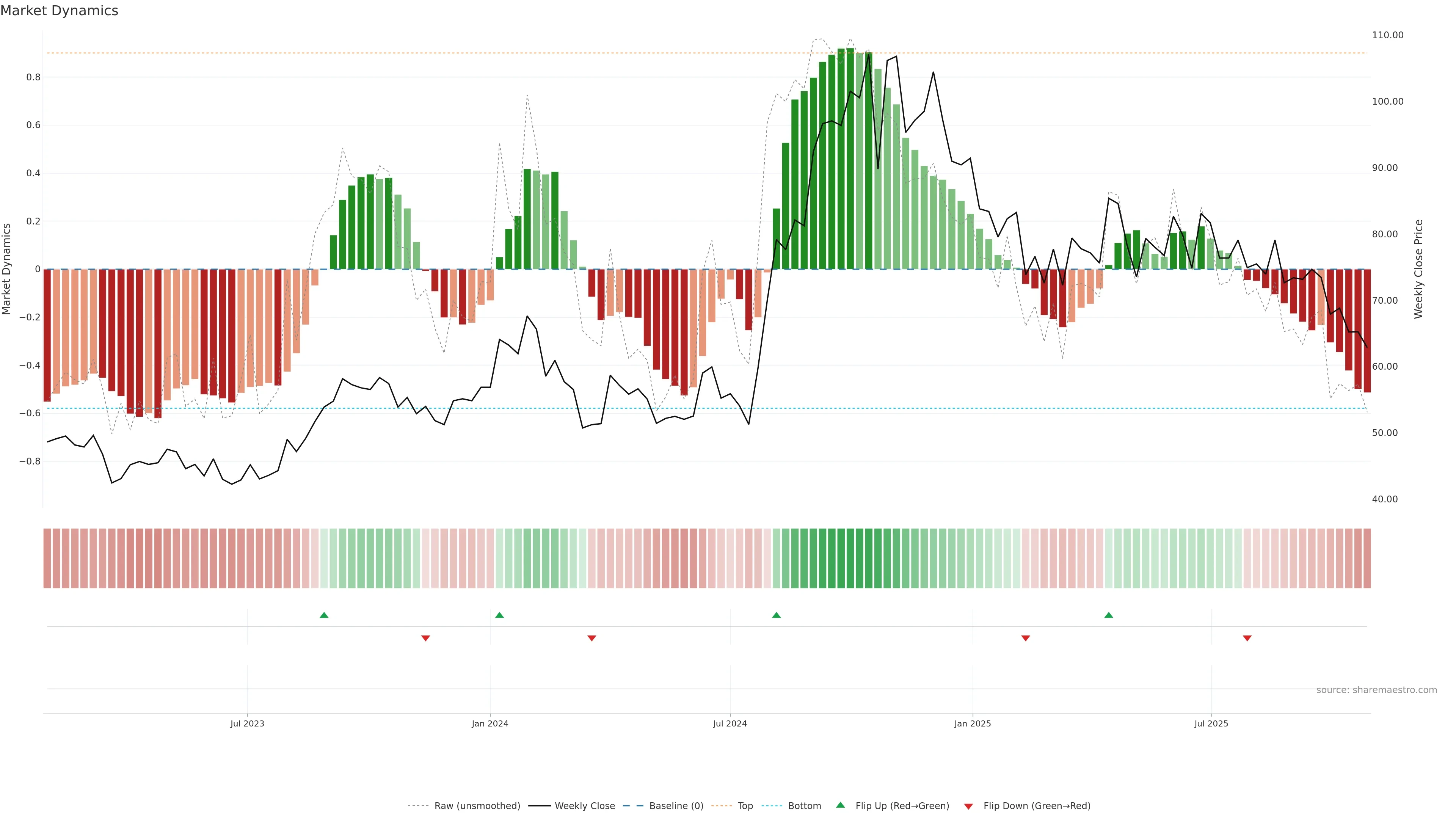Screen dimensions: 1456x819
Task: Click the Jan 2025 x-axis label
Action: (x=972, y=723)
